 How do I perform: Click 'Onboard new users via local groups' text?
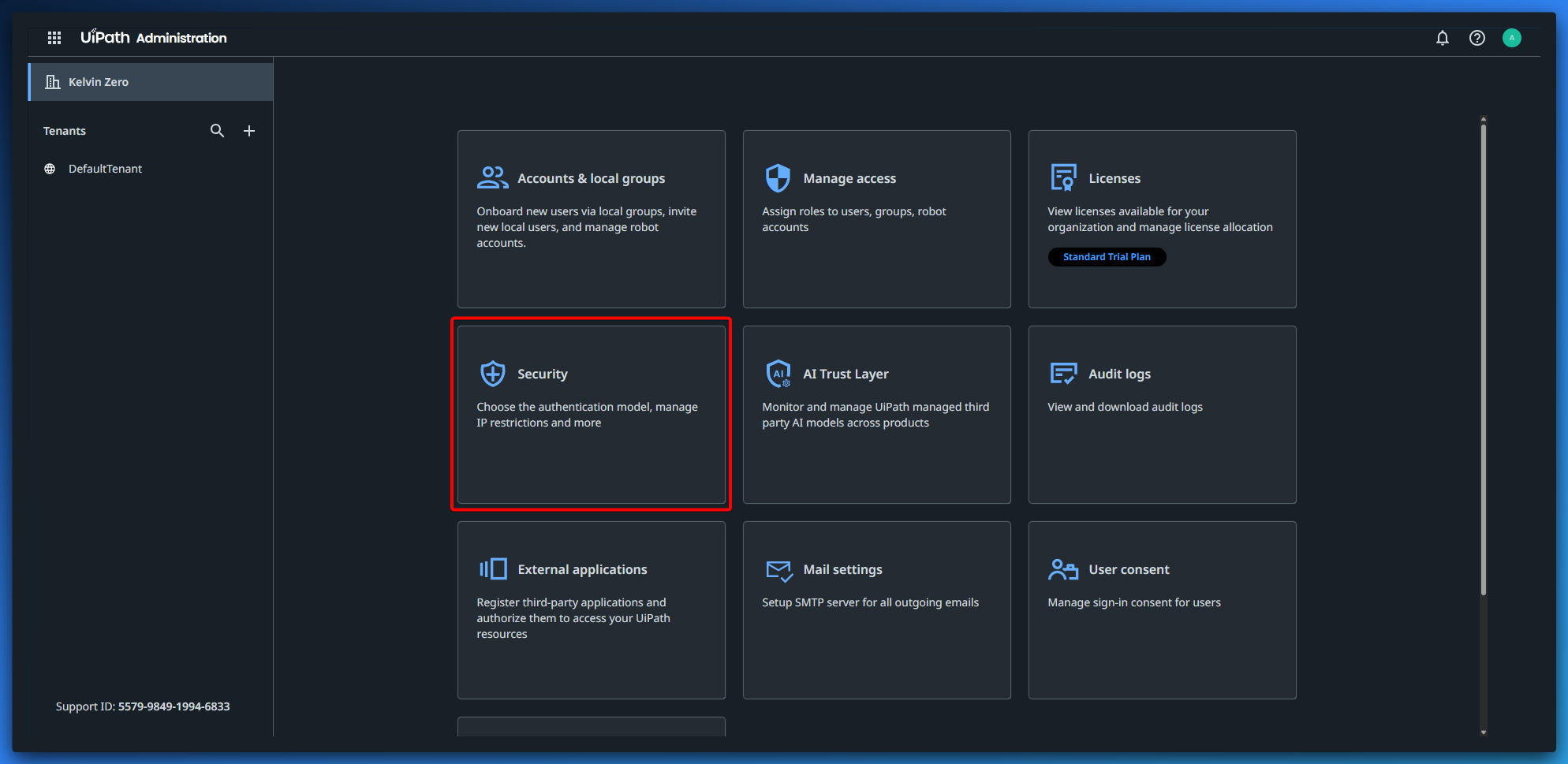coord(586,227)
